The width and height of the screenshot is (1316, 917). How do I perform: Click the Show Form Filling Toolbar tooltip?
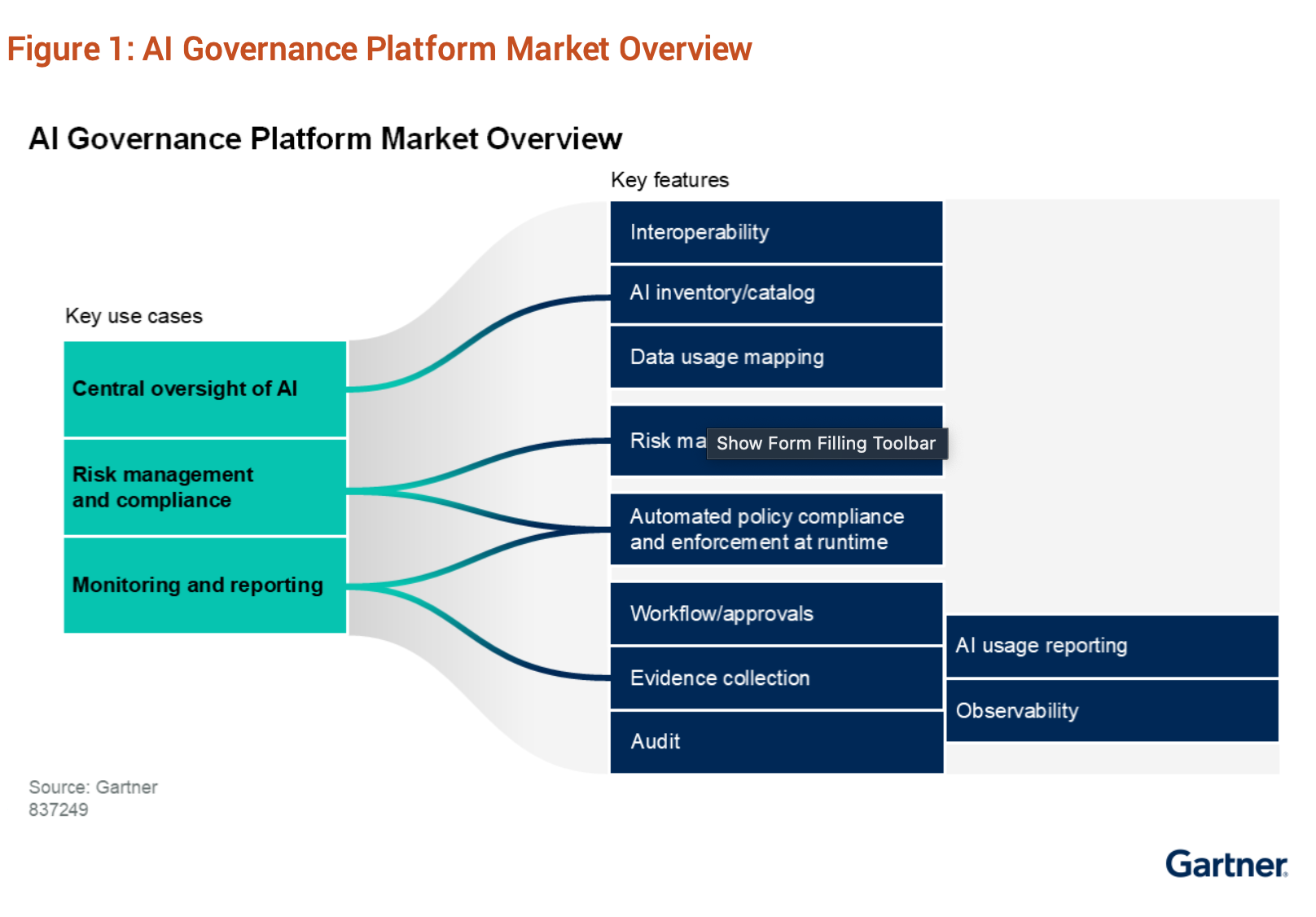pos(826,444)
